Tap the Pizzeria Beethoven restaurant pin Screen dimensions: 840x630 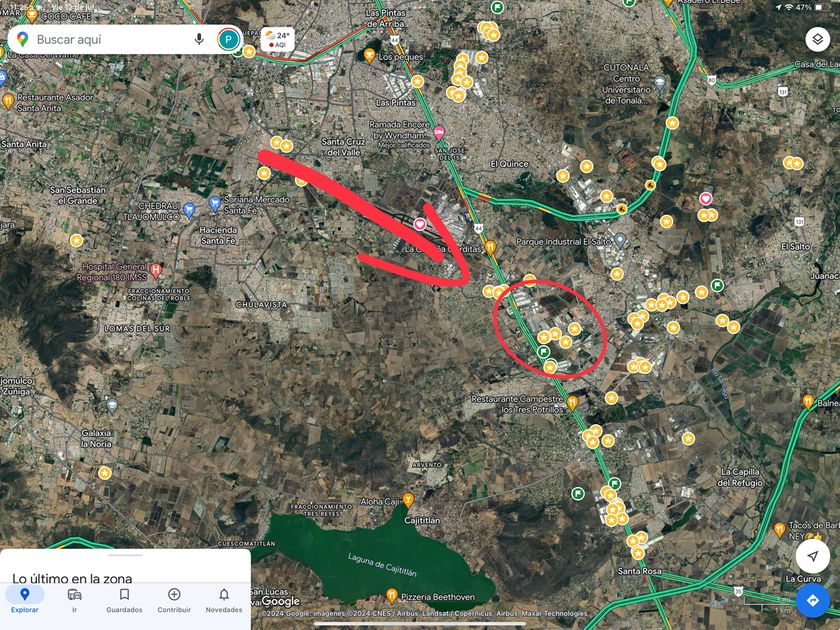point(392,595)
